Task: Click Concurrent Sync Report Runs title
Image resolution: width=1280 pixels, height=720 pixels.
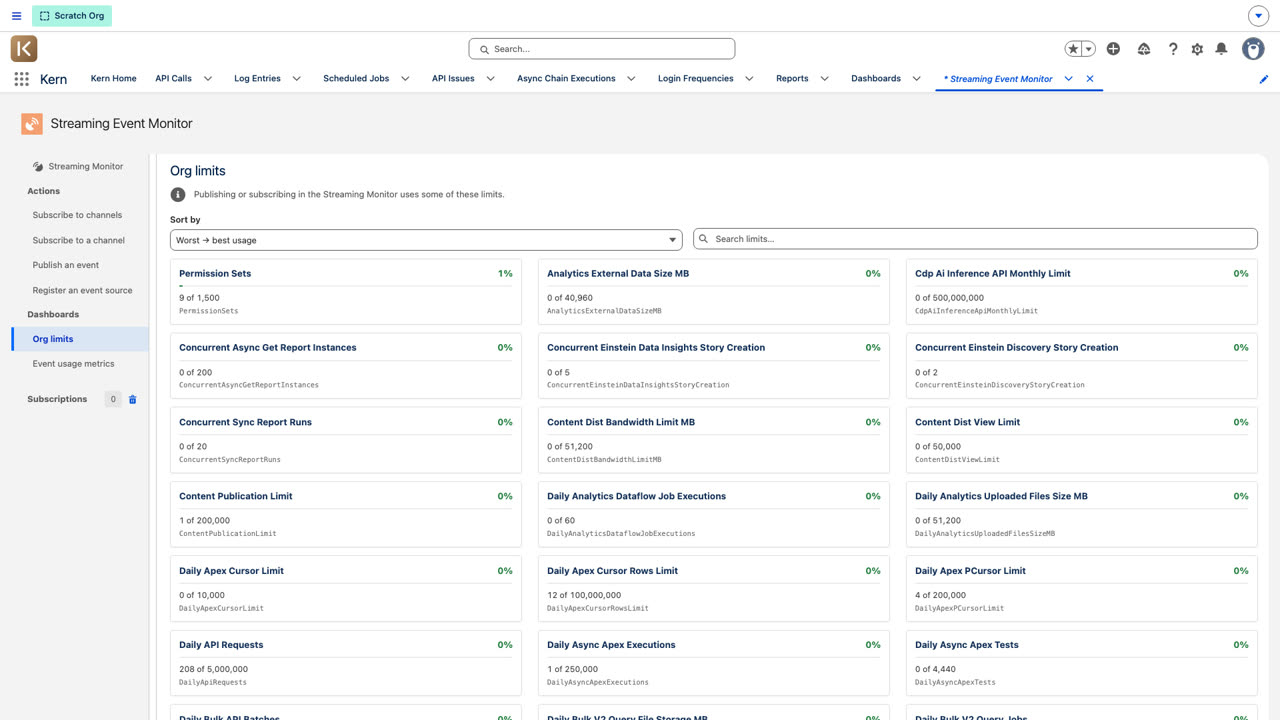Action: pyautogui.click(x=246, y=422)
